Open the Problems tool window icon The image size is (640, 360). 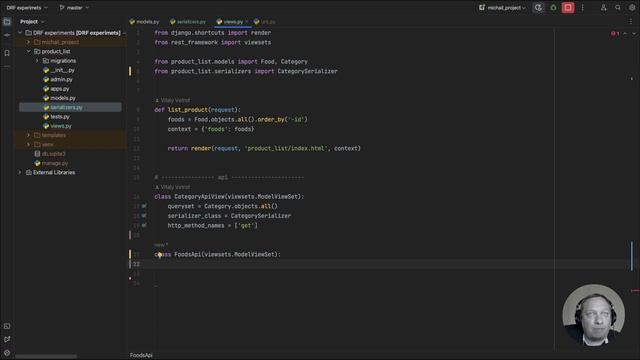(x=7, y=353)
